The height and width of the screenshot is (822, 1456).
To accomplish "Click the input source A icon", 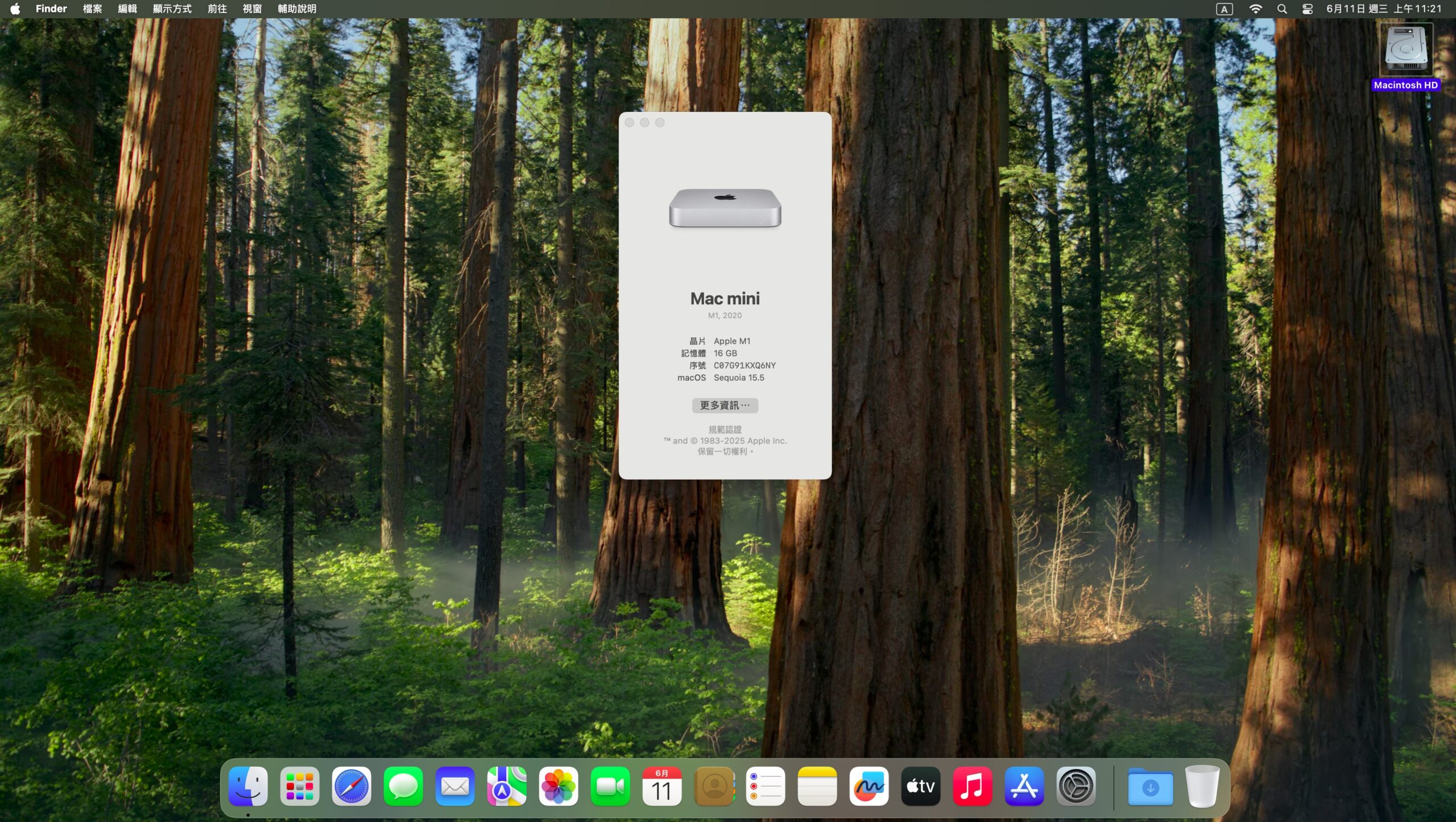I will pyautogui.click(x=1225, y=9).
